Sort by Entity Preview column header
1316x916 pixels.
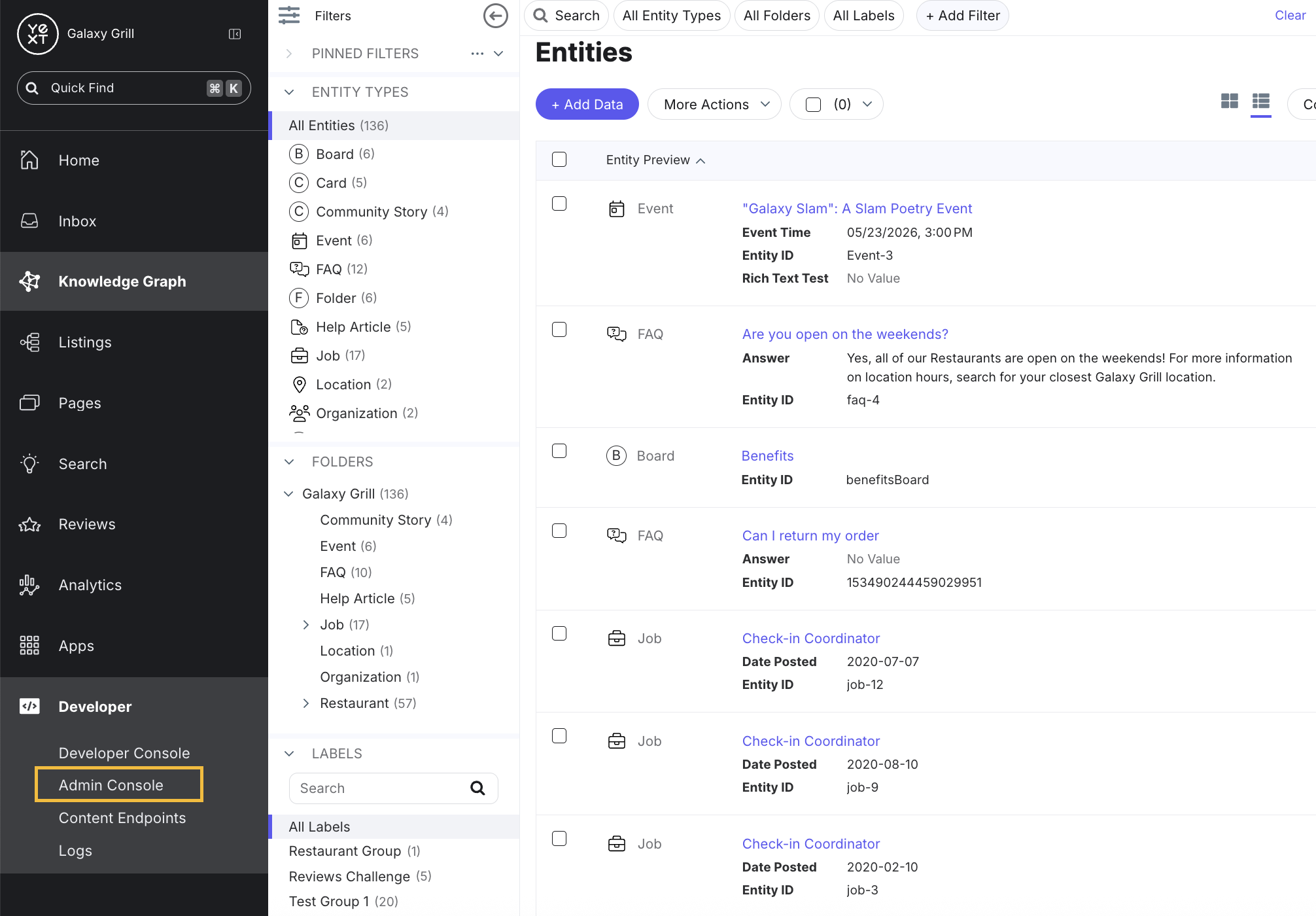point(656,160)
